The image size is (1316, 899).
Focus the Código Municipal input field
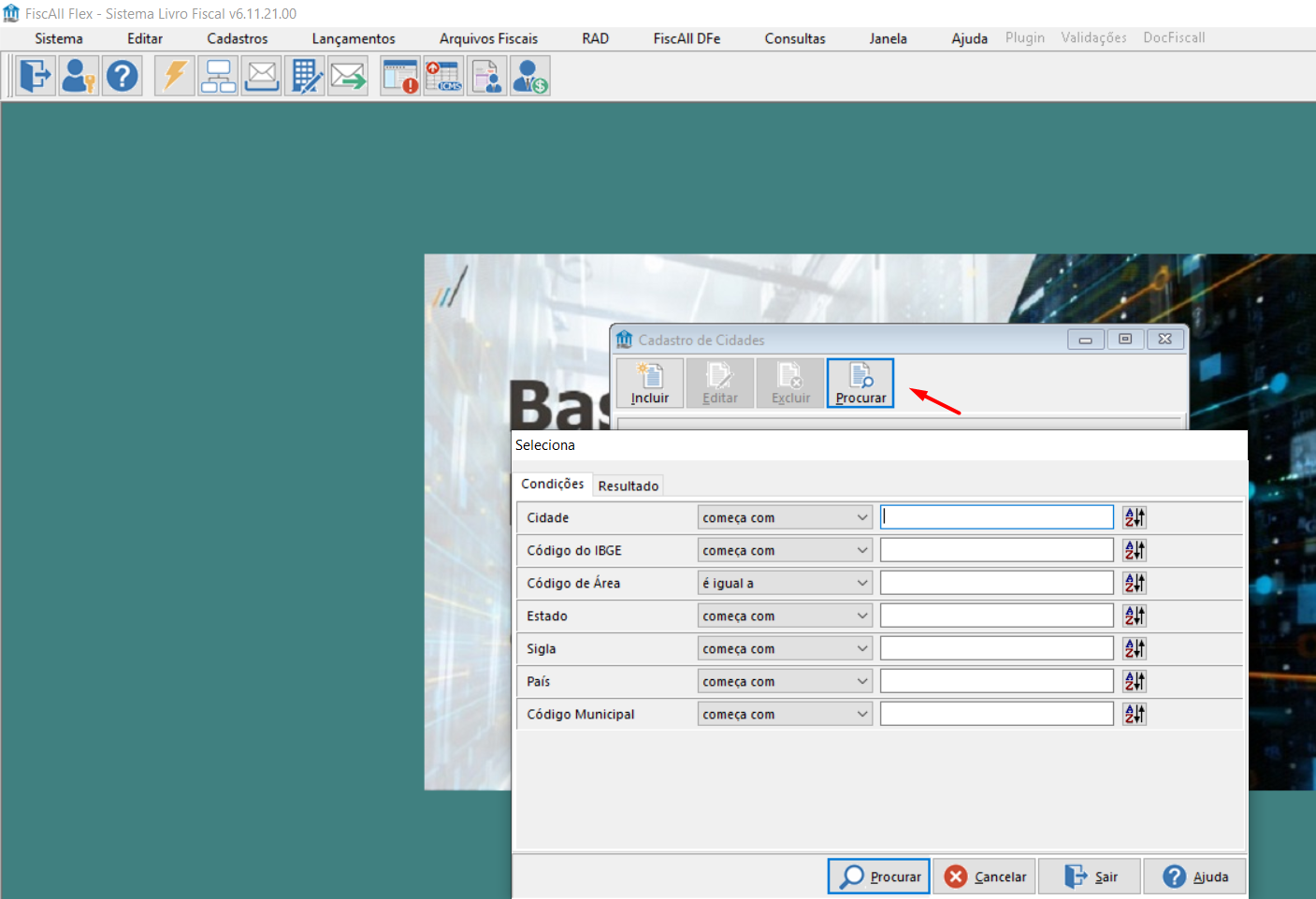tap(997, 714)
